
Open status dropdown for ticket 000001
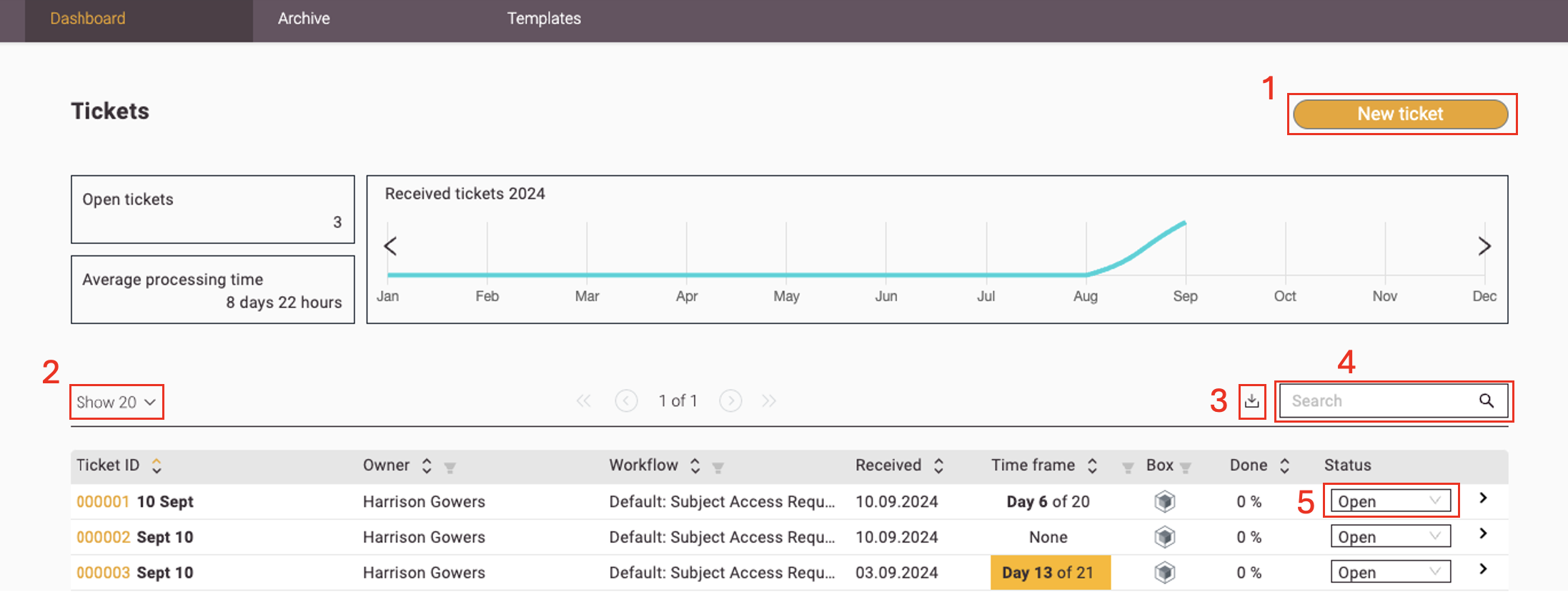point(1390,501)
